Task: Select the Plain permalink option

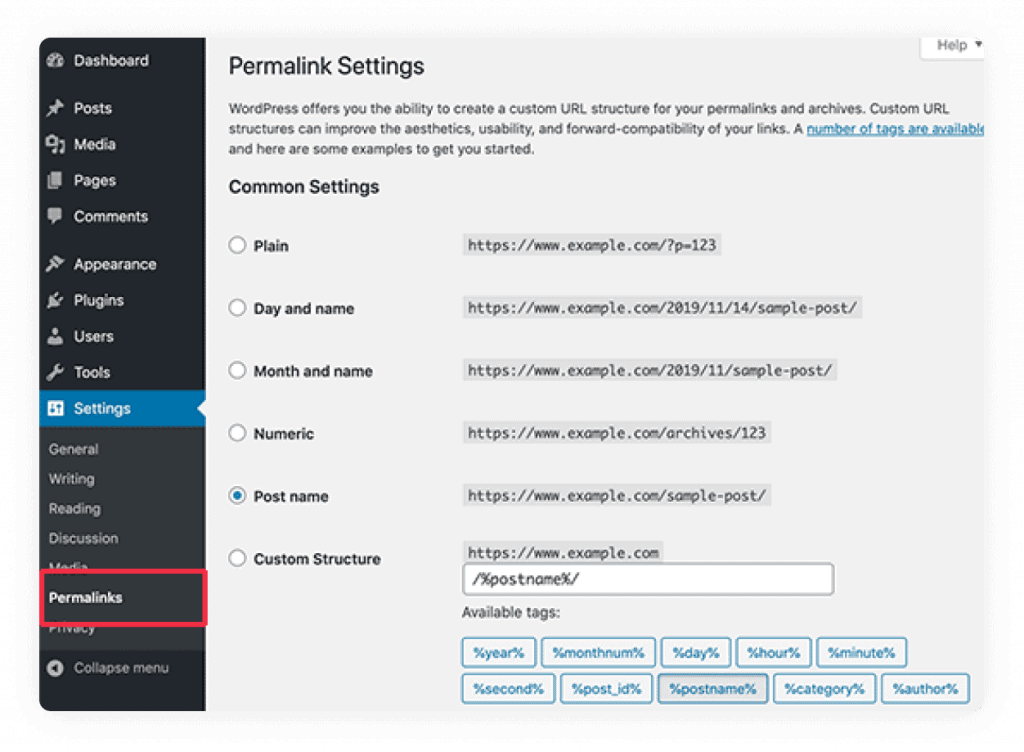Action: click(237, 245)
